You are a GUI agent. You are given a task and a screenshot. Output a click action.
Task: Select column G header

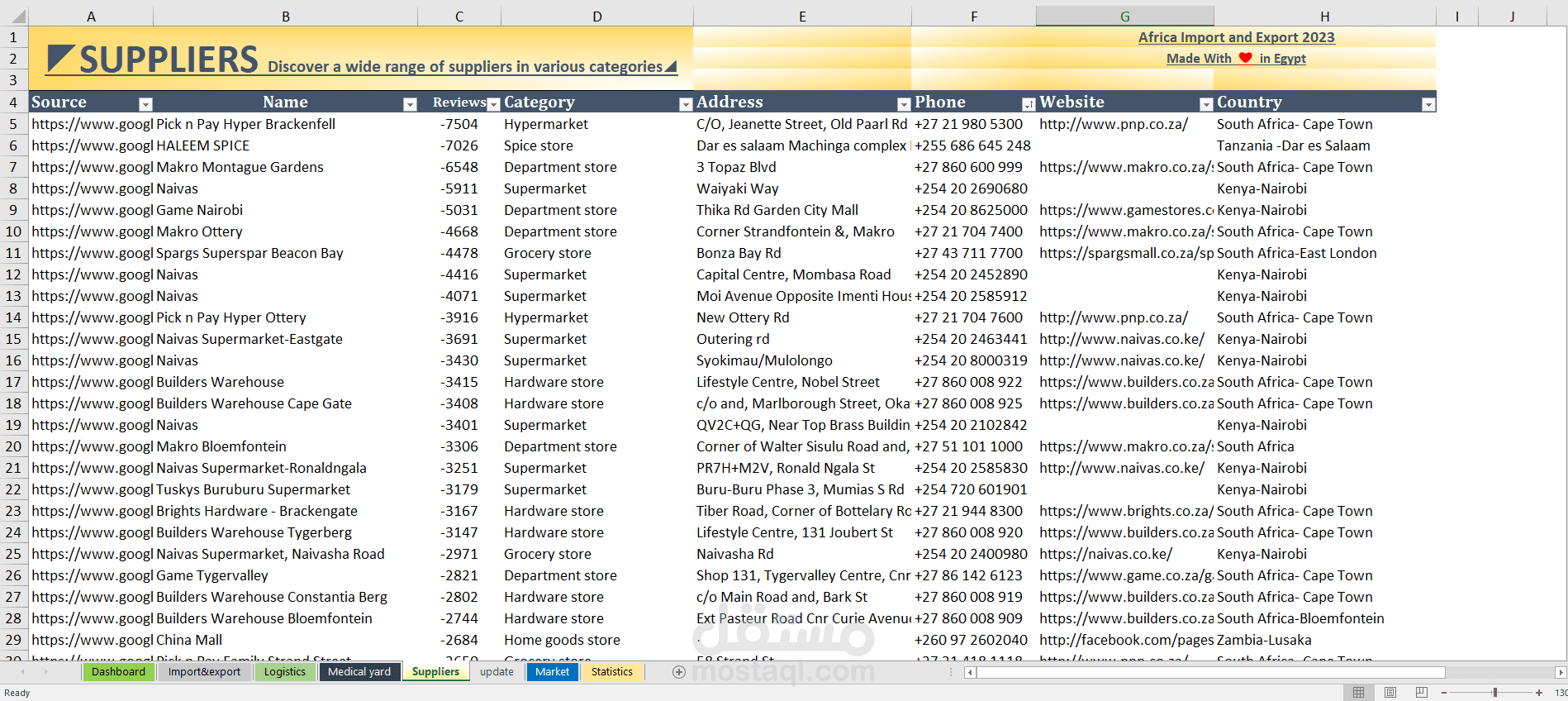click(x=1124, y=17)
